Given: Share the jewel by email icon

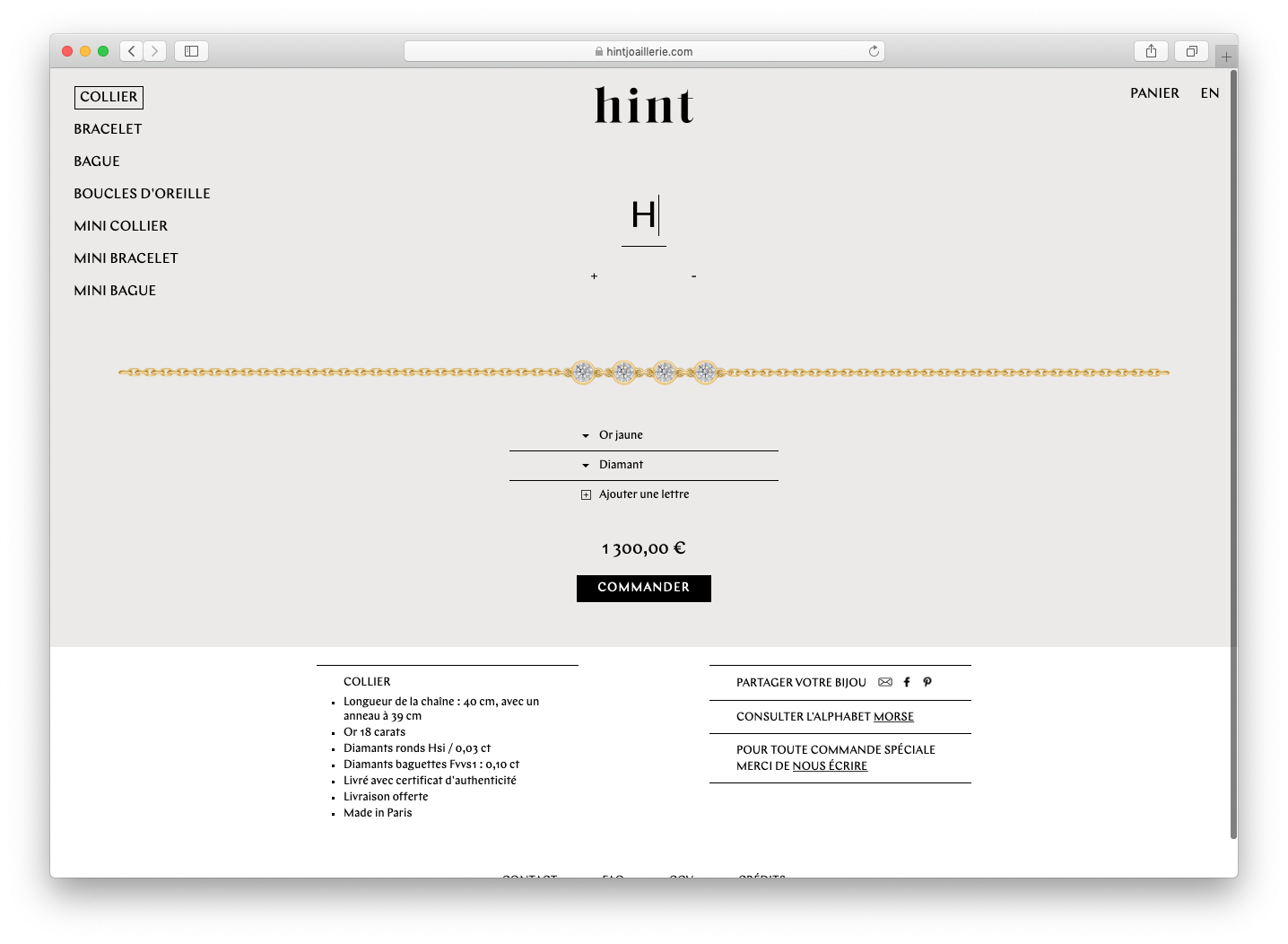Looking at the screenshot, I should 885,682.
